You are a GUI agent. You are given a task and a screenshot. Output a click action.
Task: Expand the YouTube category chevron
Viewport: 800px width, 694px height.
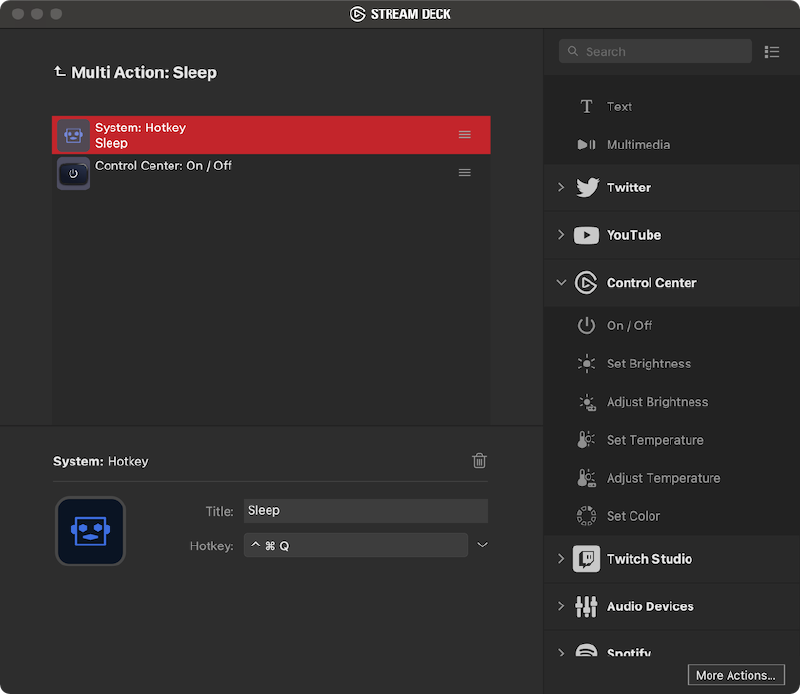[561, 235]
